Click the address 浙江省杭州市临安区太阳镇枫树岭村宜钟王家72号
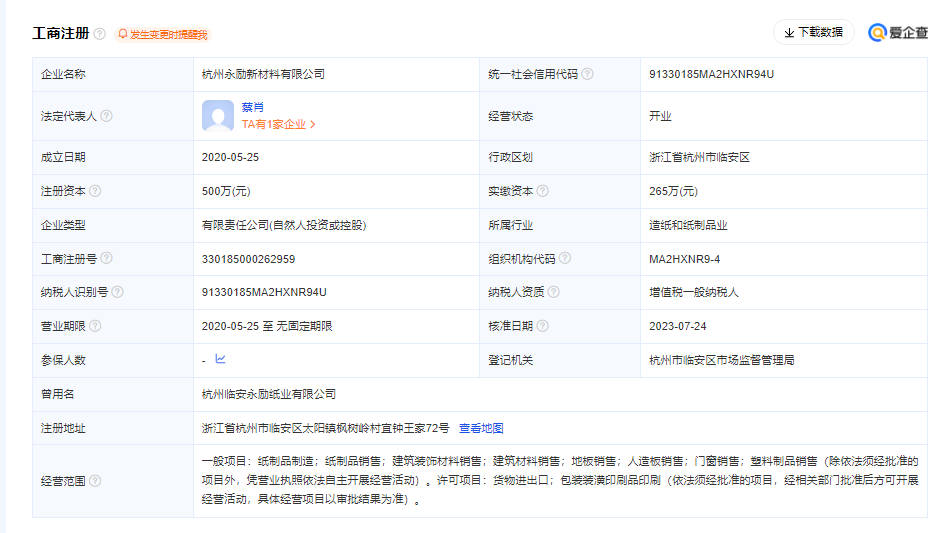 click(325, 428)
